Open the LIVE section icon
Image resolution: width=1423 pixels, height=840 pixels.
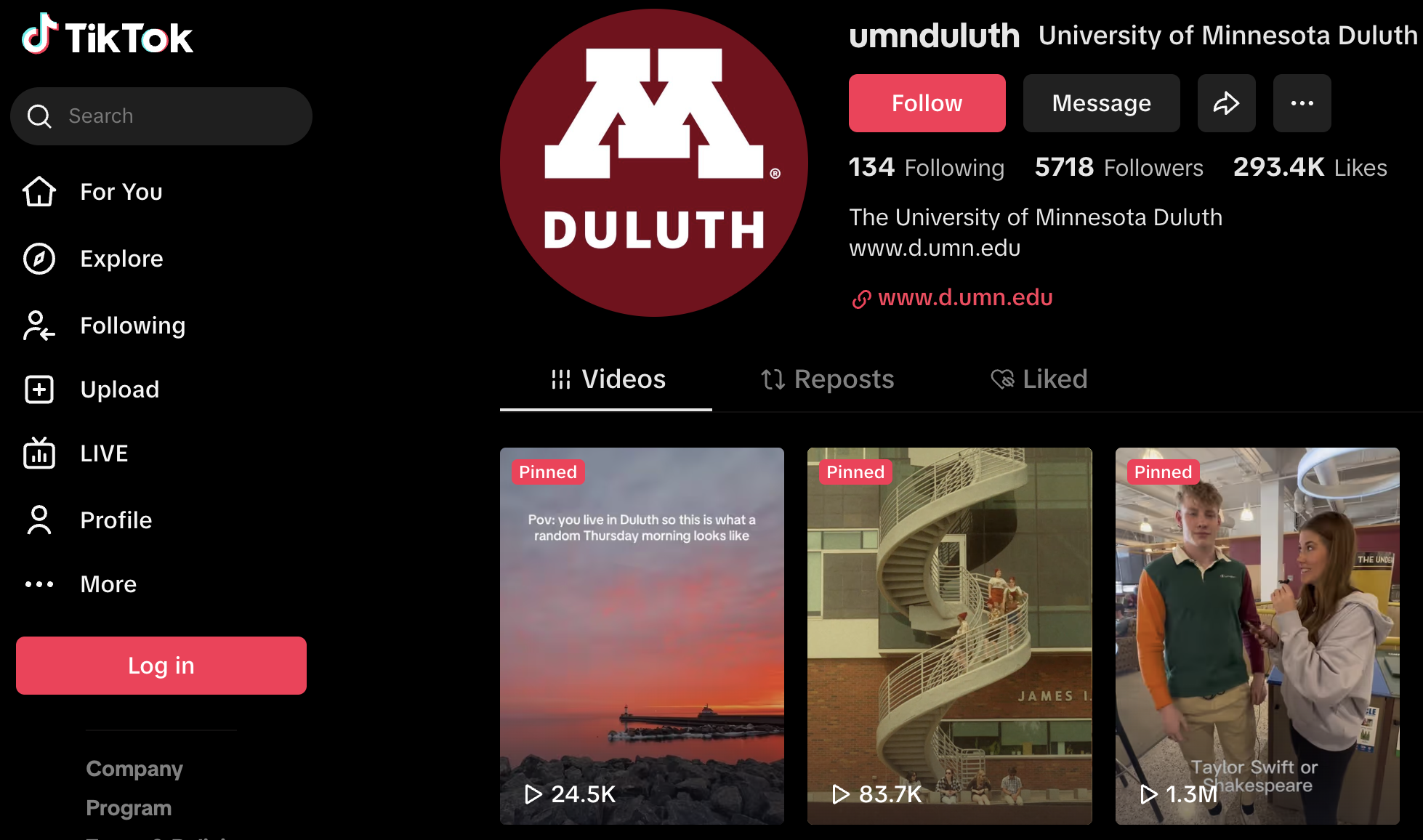click(x=39, y=453)
